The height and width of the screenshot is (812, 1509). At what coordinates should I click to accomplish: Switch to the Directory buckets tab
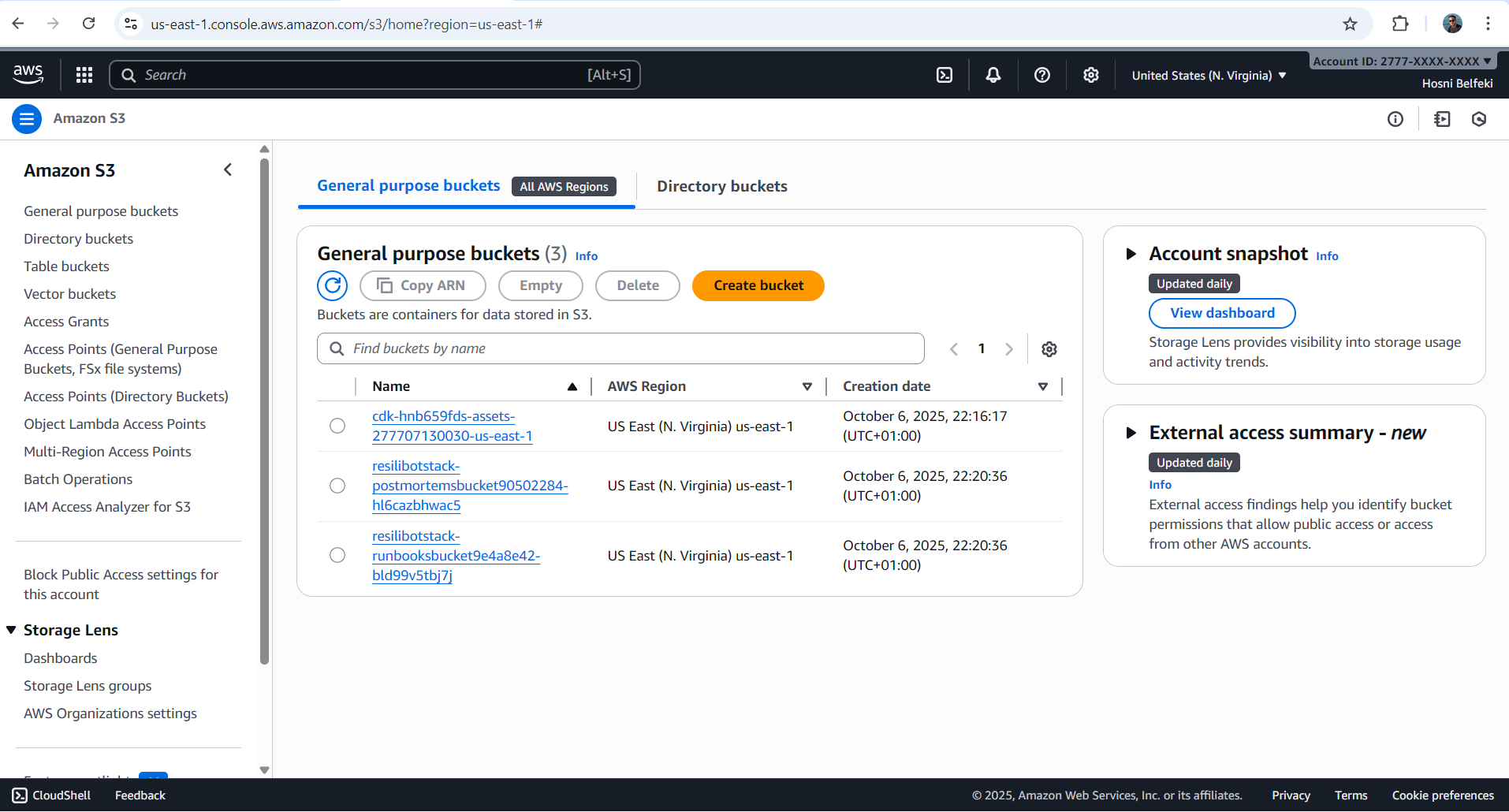(722, 187)
